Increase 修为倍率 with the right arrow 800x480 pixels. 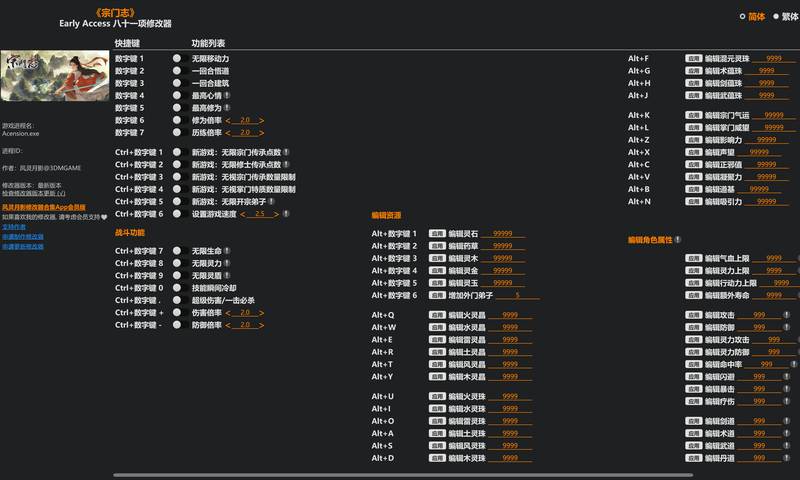[261, 120]
